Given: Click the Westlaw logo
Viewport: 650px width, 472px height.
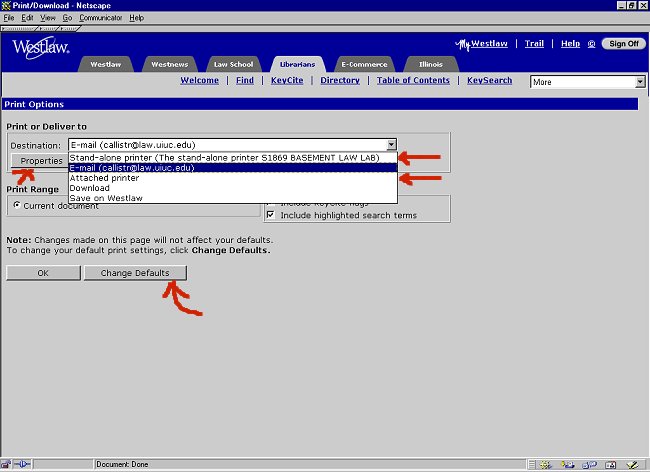Looking at the screenshot, I should pyautogui.click(x=41, y=47).
